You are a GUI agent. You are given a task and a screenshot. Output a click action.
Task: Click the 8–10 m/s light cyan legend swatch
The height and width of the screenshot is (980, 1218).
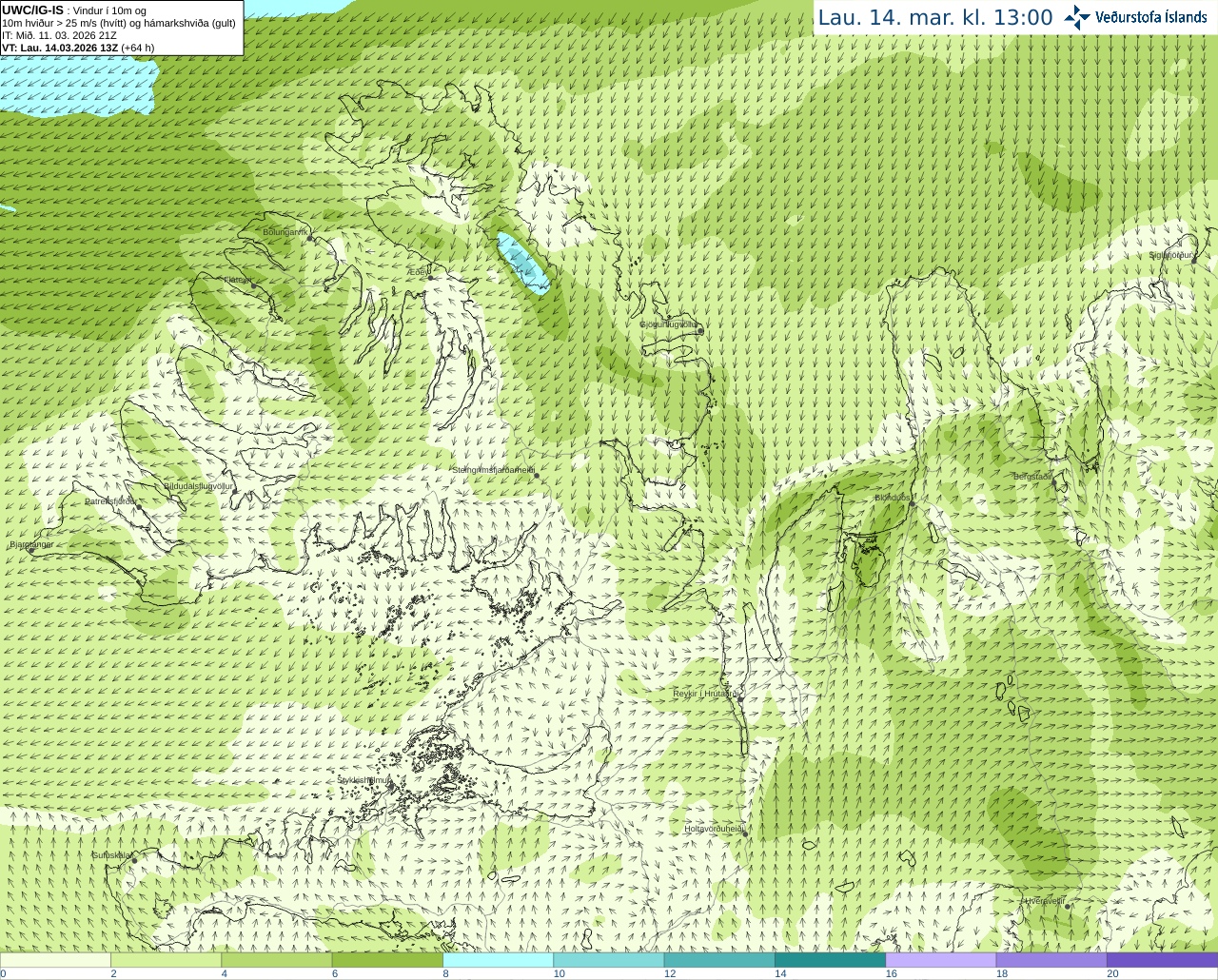(x=498, y=960)
